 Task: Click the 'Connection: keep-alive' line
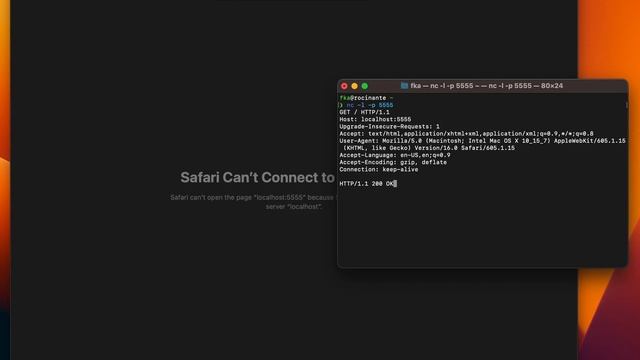coord(378,169)
